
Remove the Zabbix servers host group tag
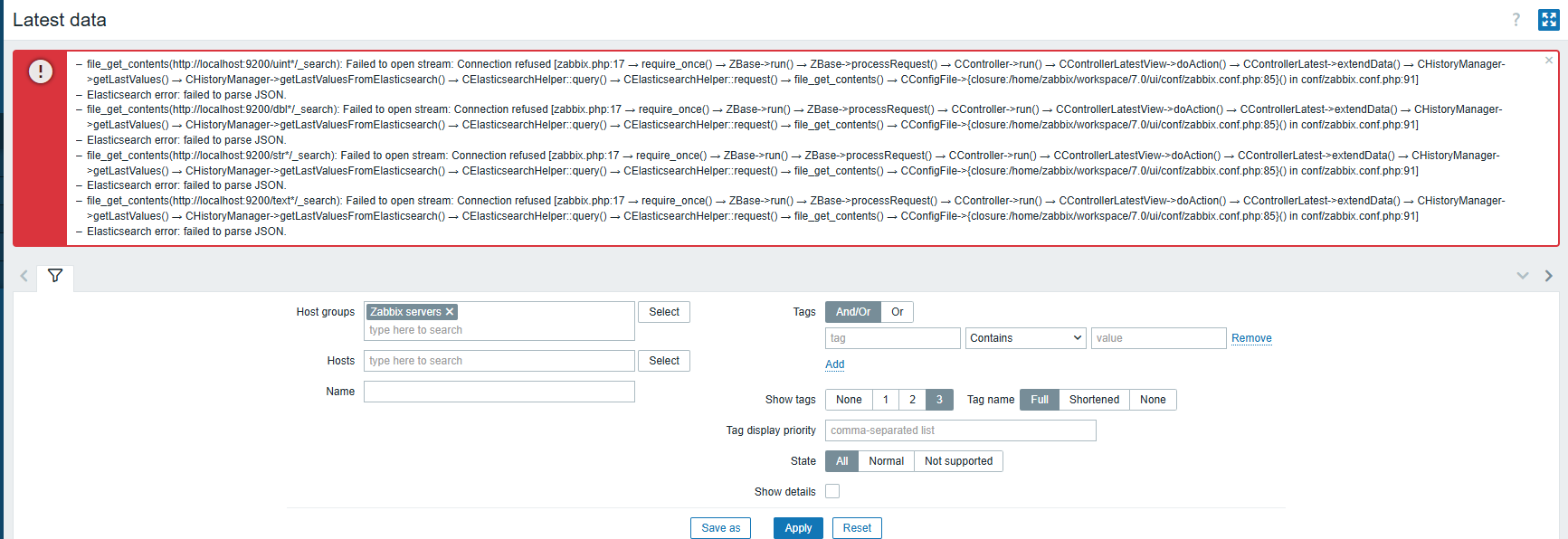(x=450, y=312)
